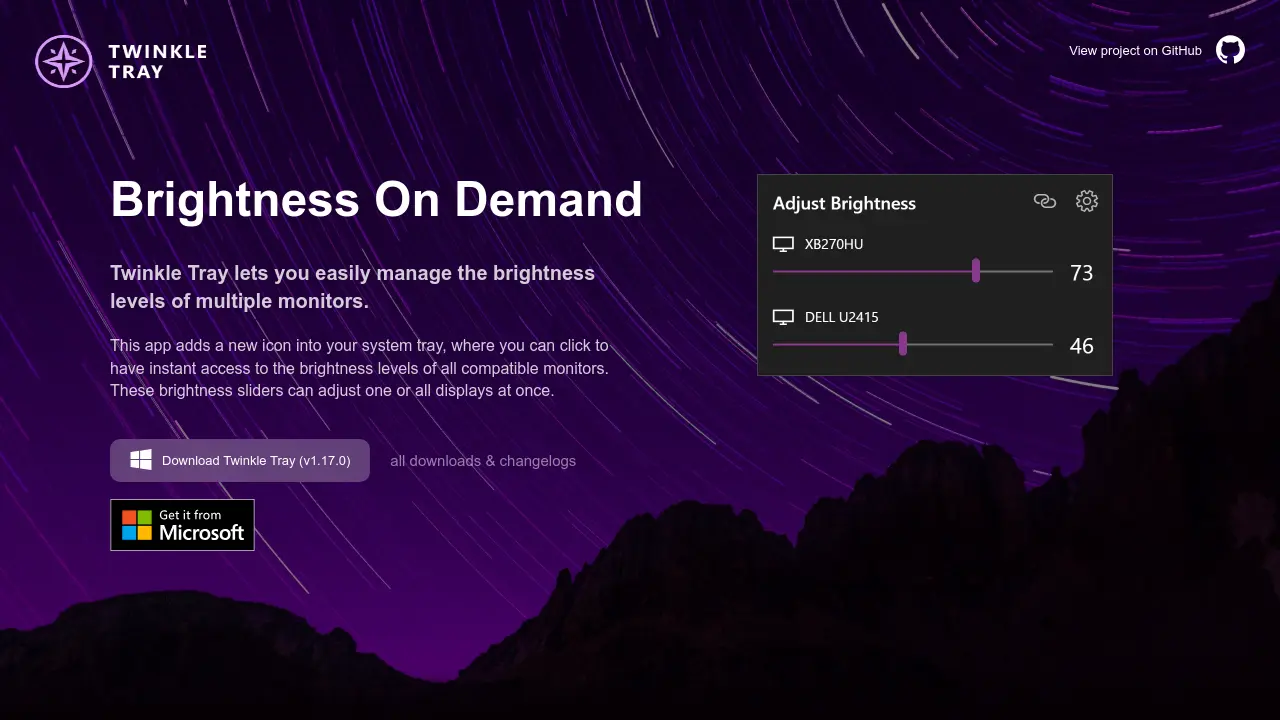The height and width of the screenshot is (720, 1280).
Task: Click the brightness value 73
Action: (1081, 273)
